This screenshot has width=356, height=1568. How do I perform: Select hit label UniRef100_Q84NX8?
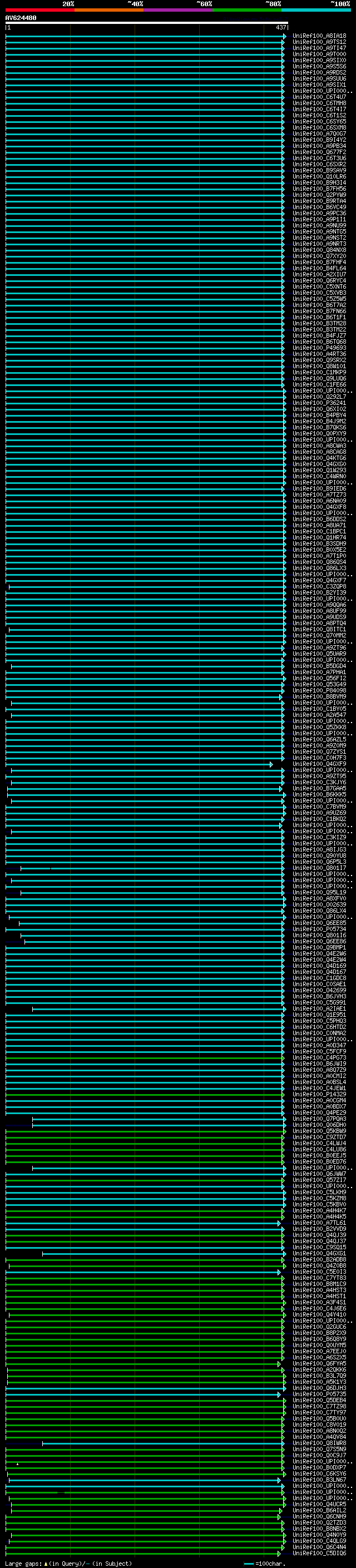[x=319, y=250]
